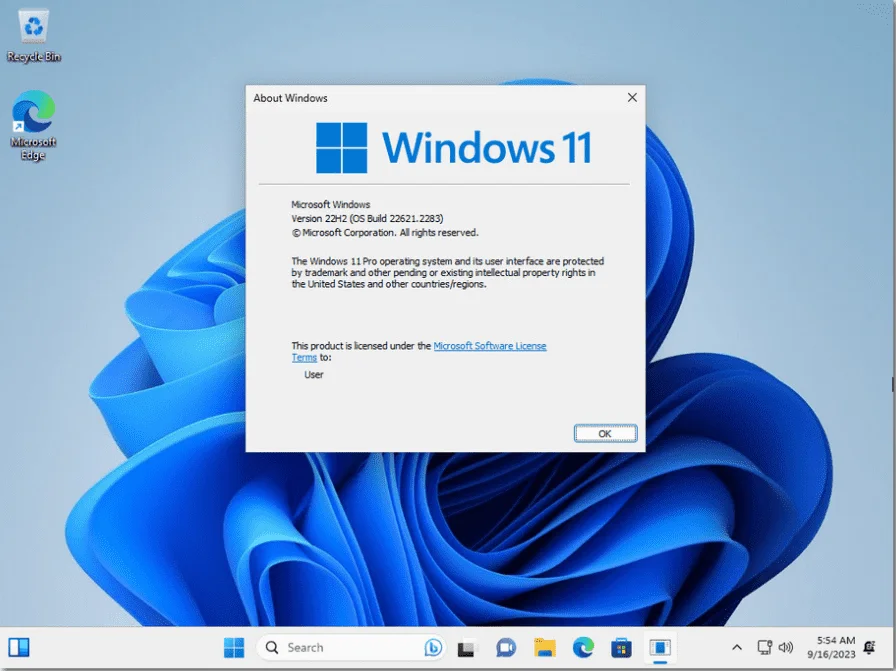Open the Start menu

pyautogui.click(x=234, y=648)
